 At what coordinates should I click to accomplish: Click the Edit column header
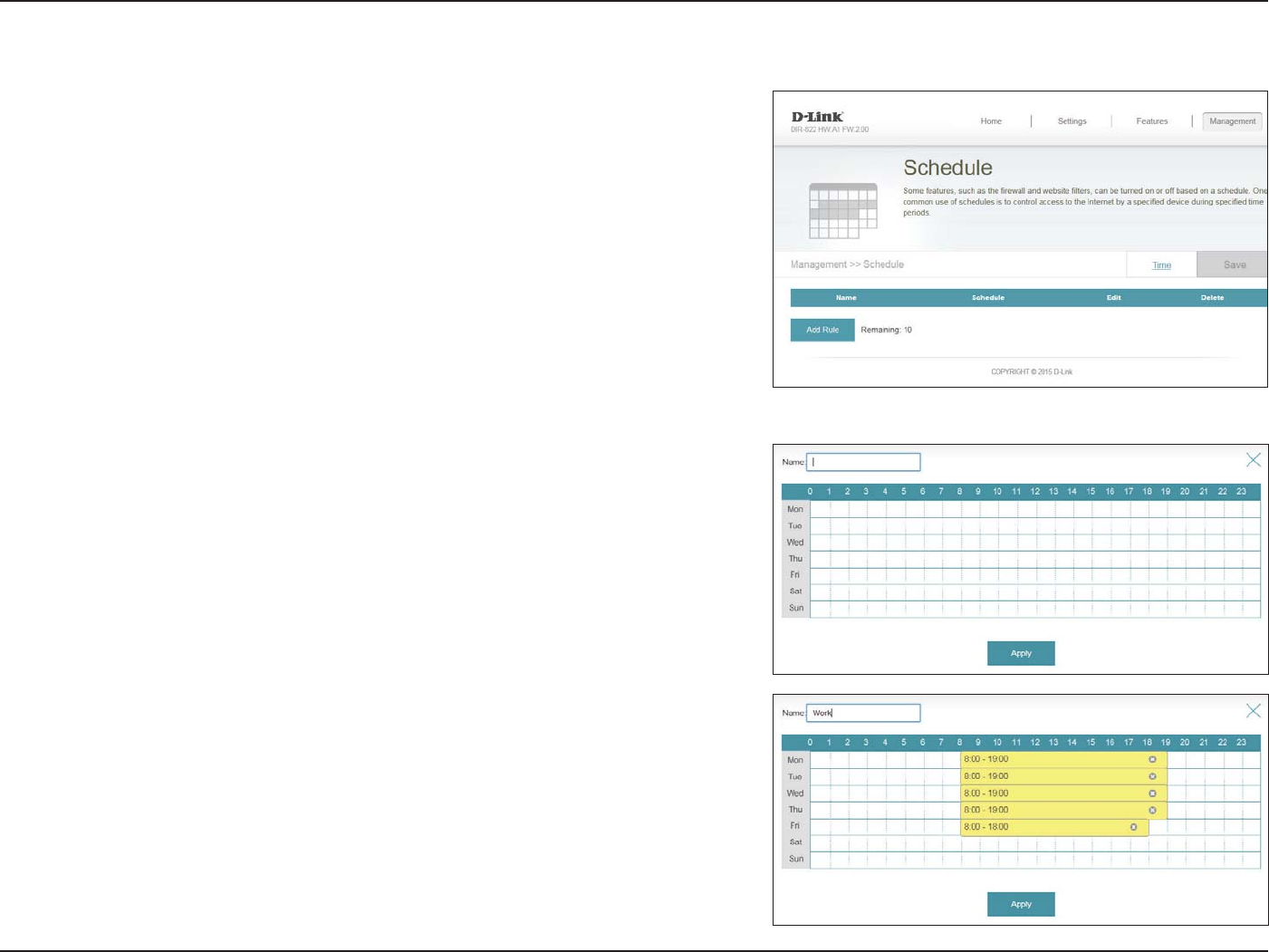click(x=1113, y=298)
